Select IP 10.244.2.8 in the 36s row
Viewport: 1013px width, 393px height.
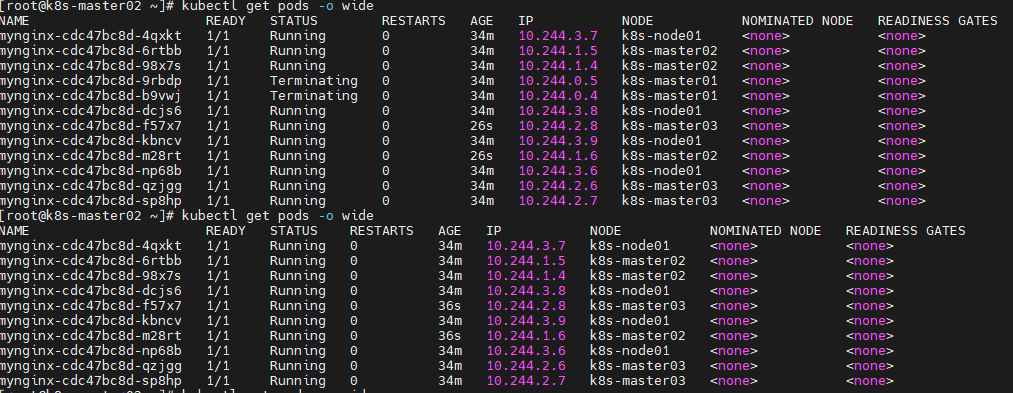(526, 306)
